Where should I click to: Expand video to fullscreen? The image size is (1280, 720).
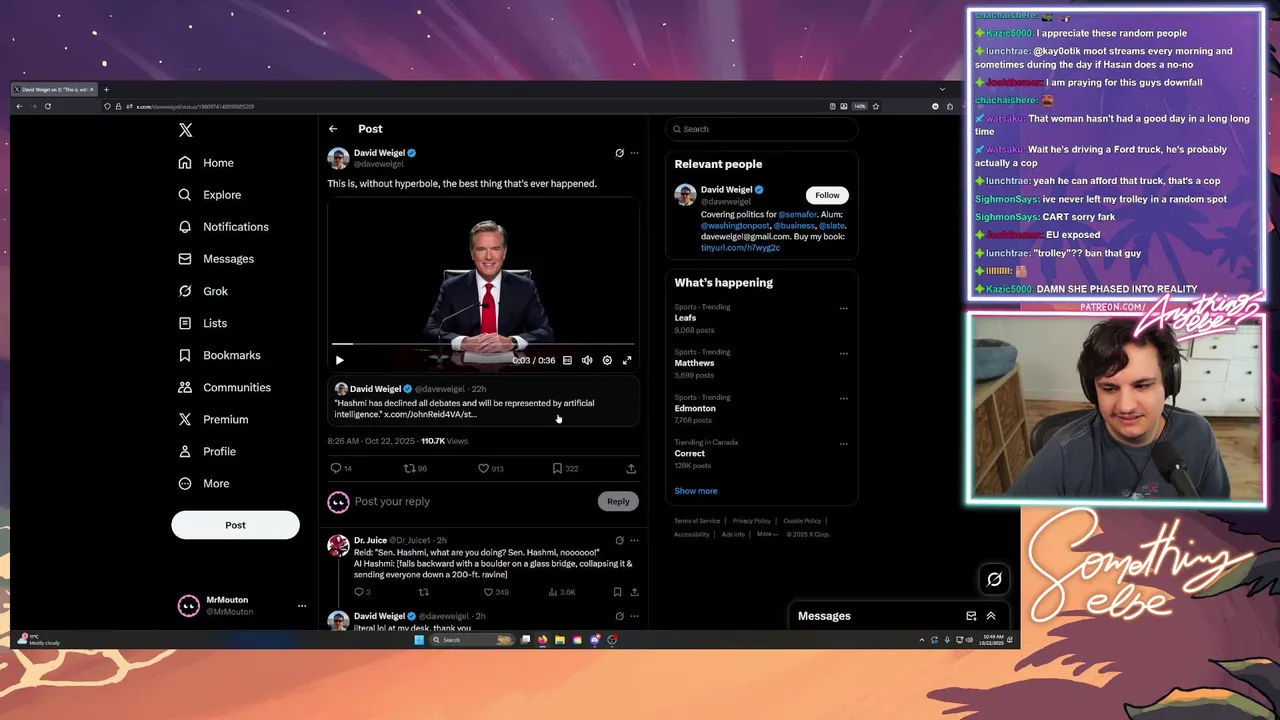tap(627, 360)
